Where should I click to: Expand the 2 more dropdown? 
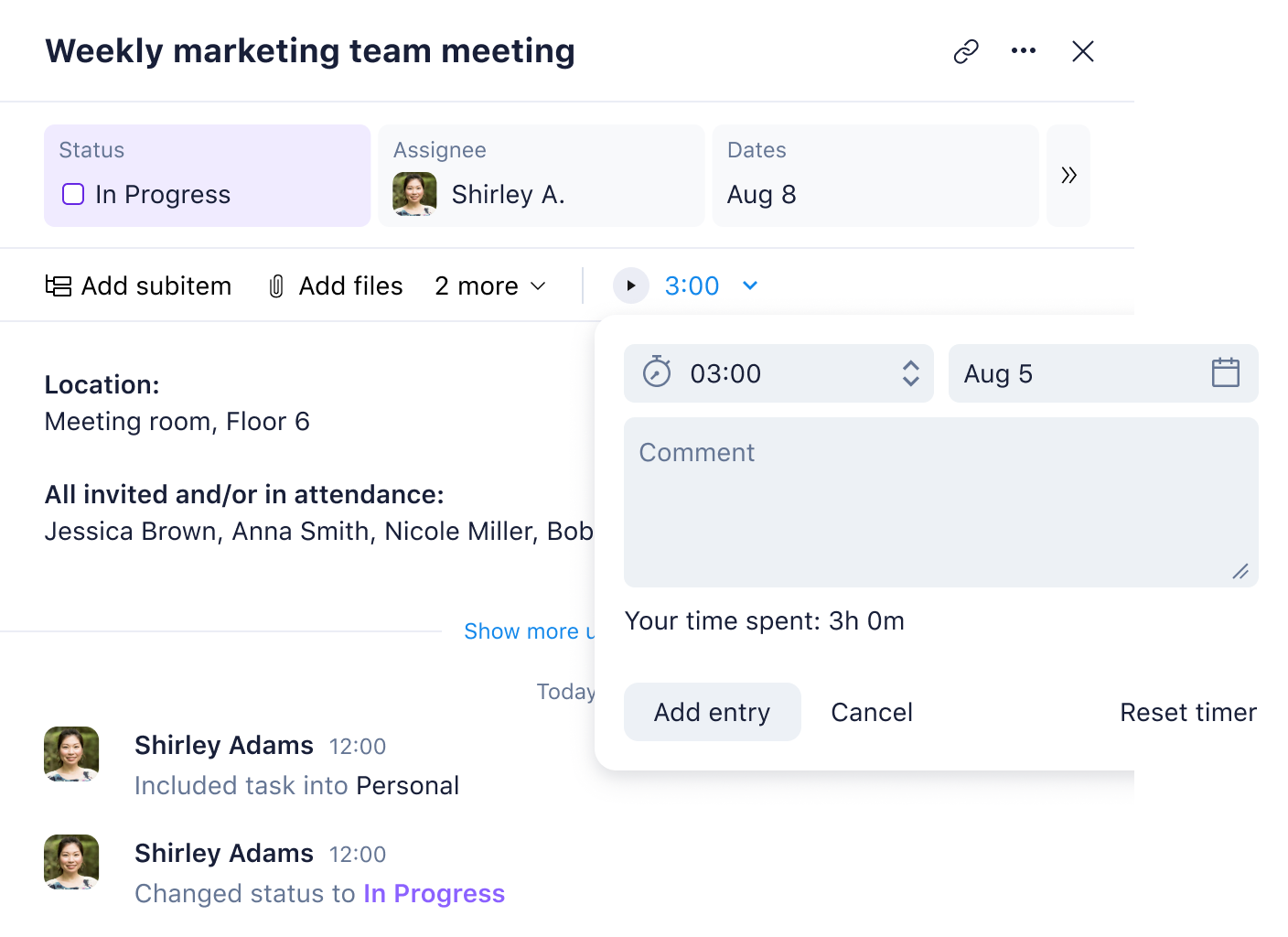(x=490, y=286)
